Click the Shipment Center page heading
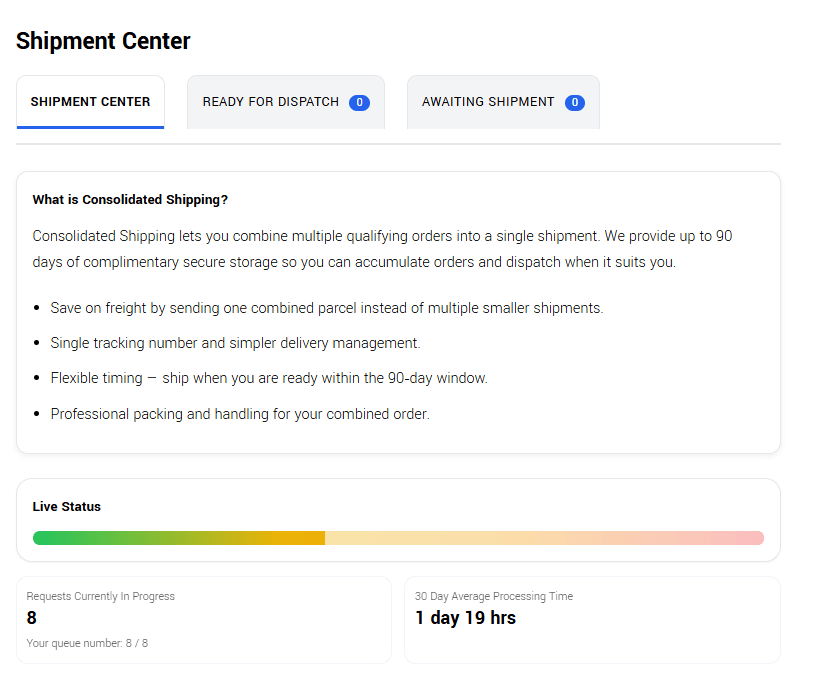Screen dimensions: 823x688 point(103,41)
